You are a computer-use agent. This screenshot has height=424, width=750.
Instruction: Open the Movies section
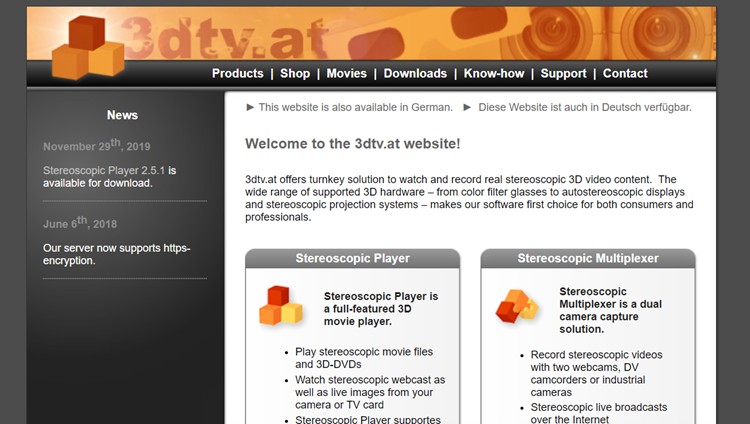(347, 73)
